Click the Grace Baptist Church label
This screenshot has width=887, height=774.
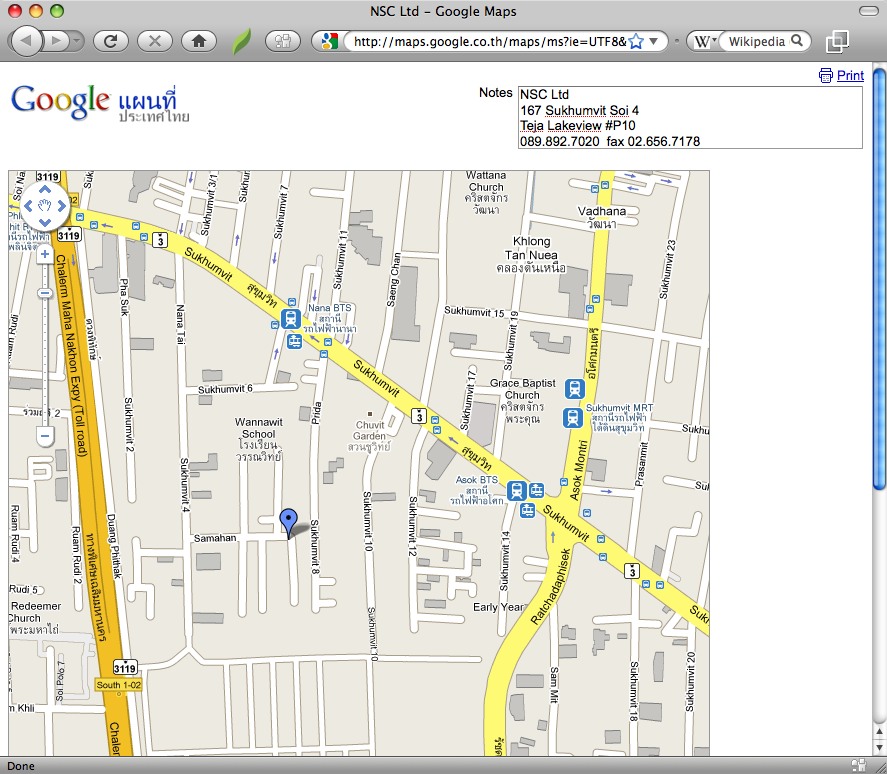(522, 401)
